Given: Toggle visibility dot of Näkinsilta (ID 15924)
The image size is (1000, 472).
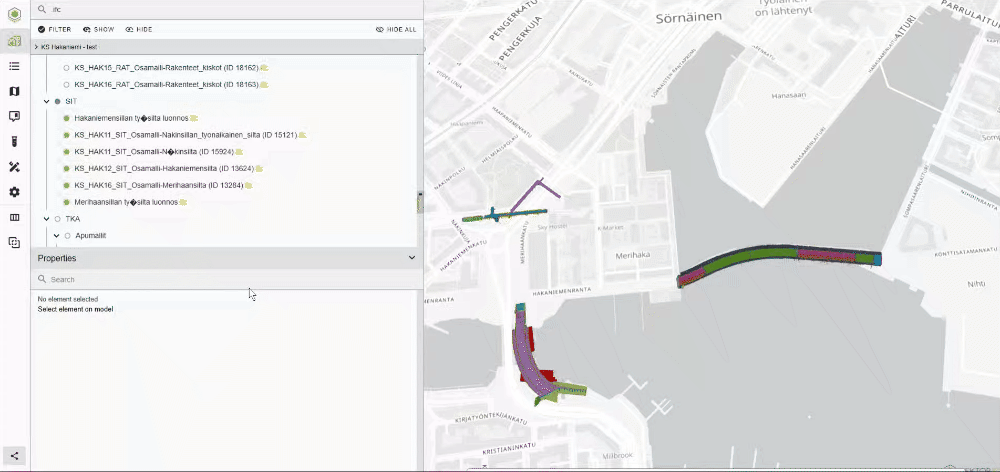Looking at the screenshot, I should [66, 152].
